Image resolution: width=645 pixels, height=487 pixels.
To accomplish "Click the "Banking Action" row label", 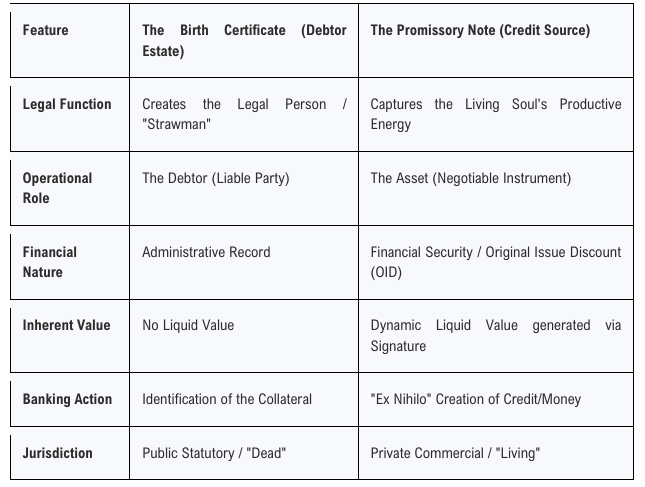I will coord(67,399).
